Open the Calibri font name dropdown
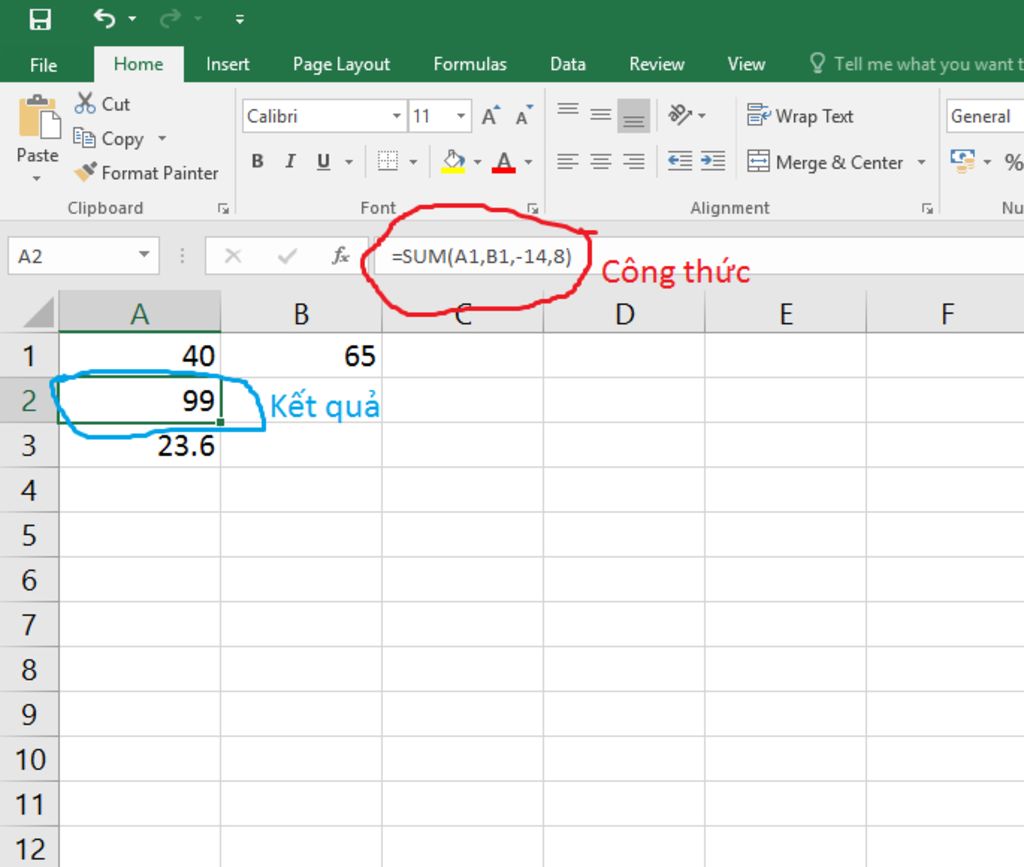Screen dimensions: 1024x867 [396, 116]
